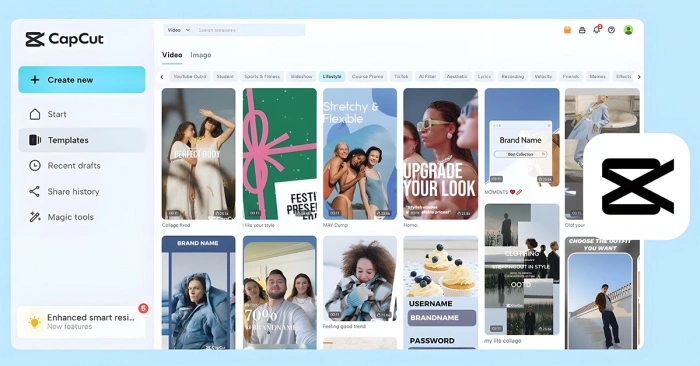Click the Templates sidebar icon
The image size is (700, 366).
click(x=35, y=140)
